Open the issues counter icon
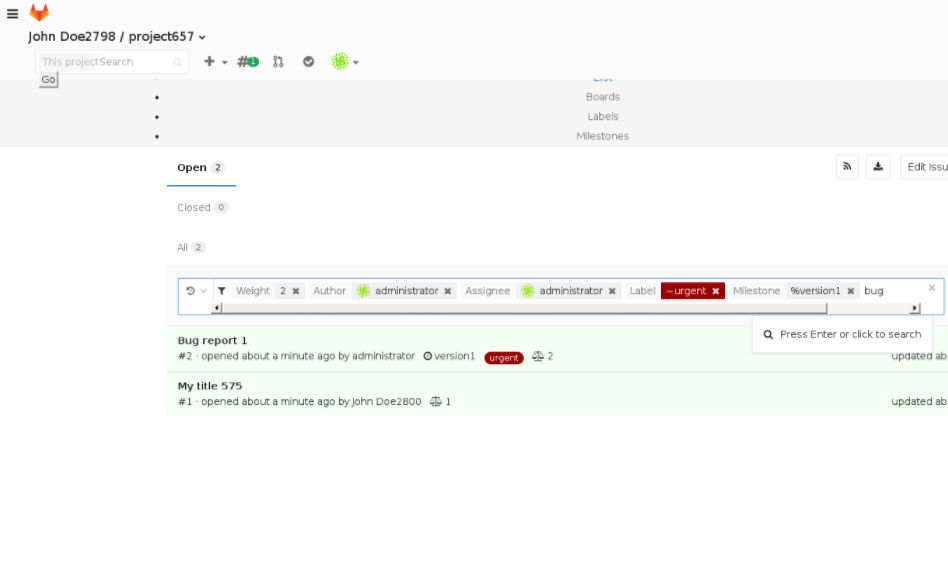Image resolution: width=948 pixels, height=567 pixels. point(247,62)
